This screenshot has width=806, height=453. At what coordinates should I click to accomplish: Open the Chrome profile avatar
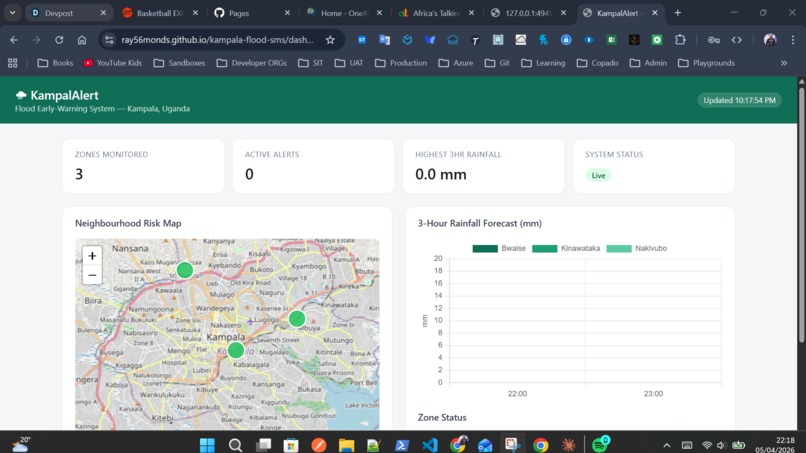coord(770,40)
